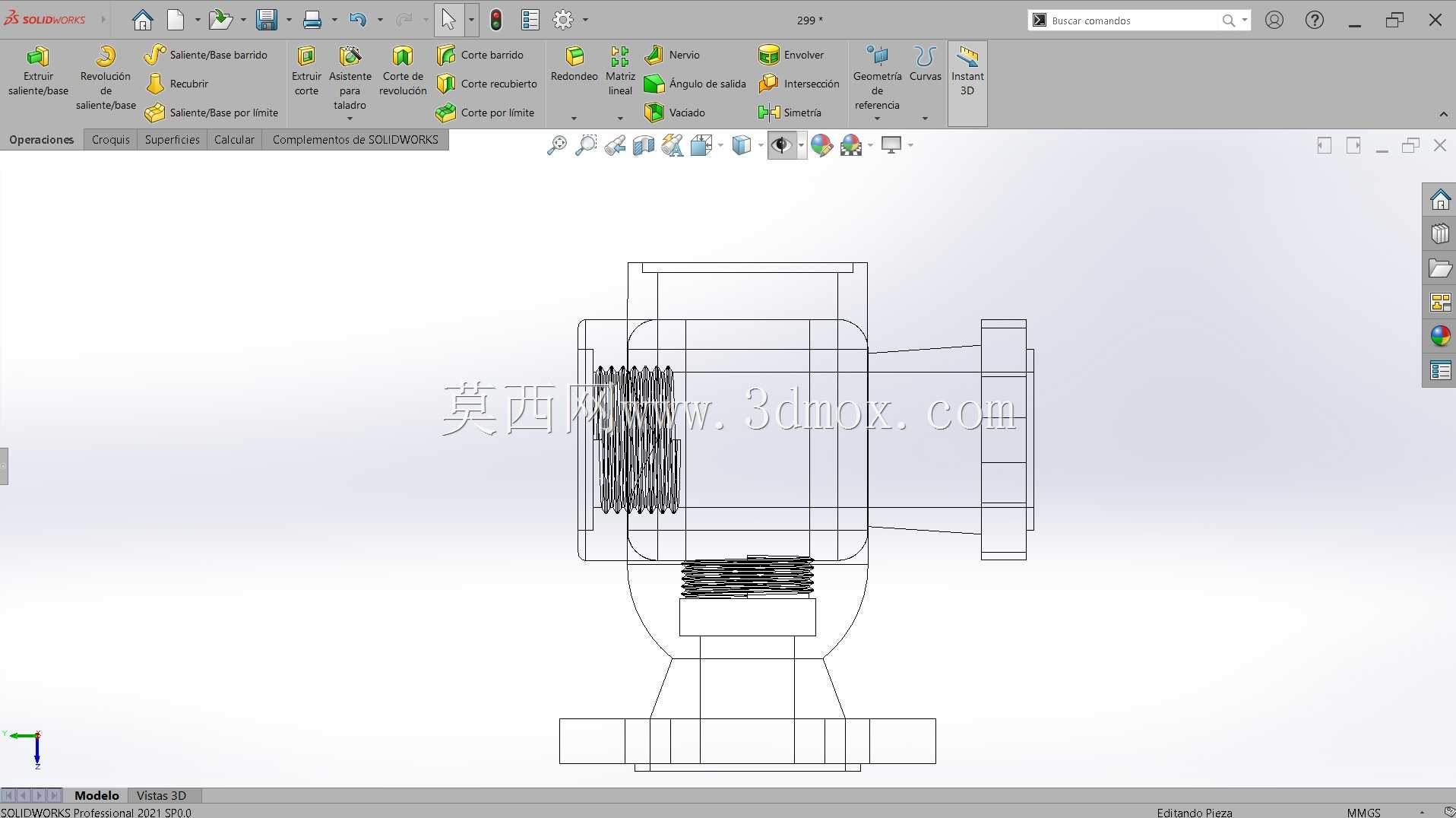Switch to Vistas 3D tab
The width and height of the screenshot is (1456, 818).
(x=161, y=795)
